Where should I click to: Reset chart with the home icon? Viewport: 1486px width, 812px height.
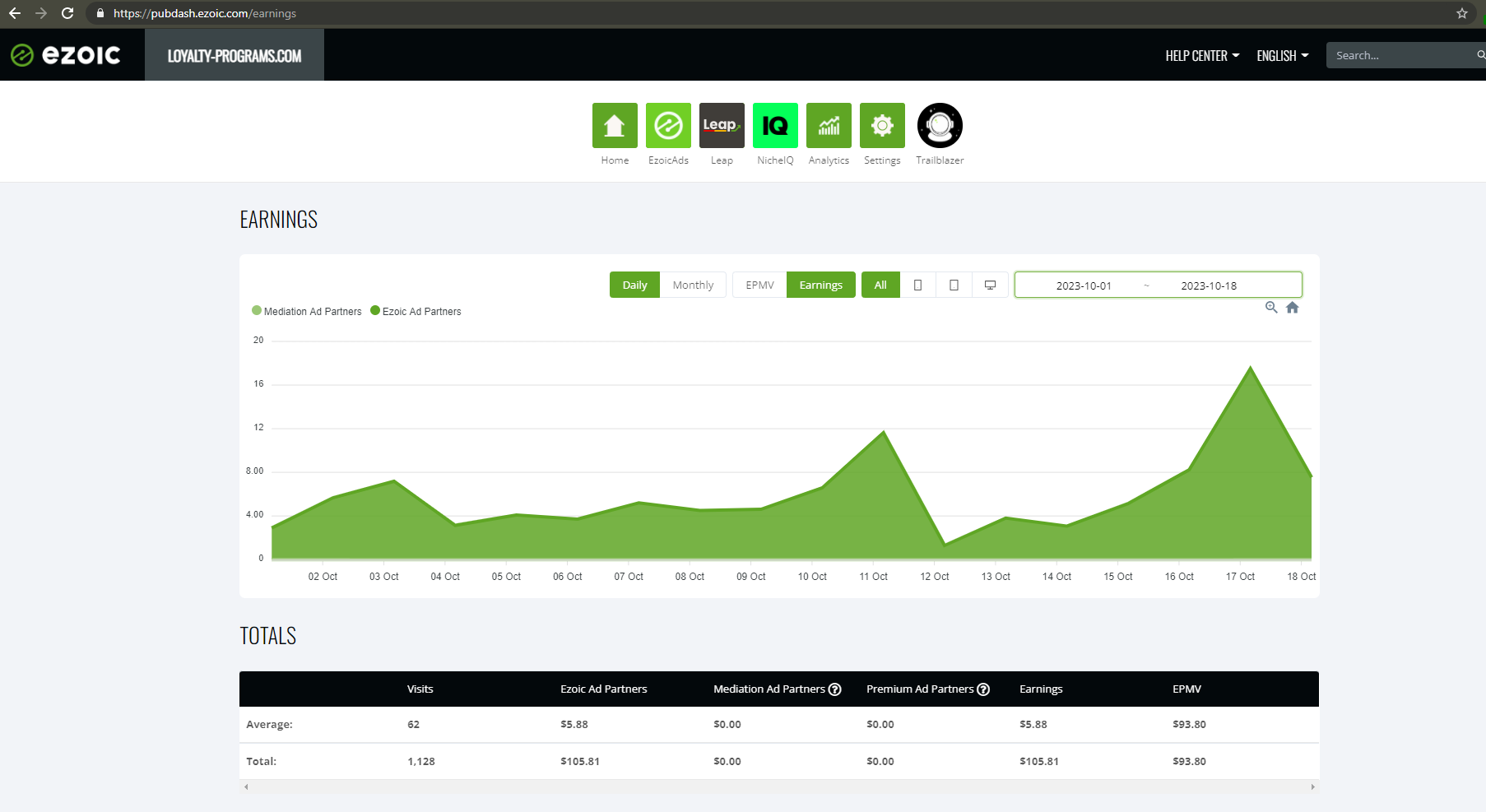(1293, 307)
